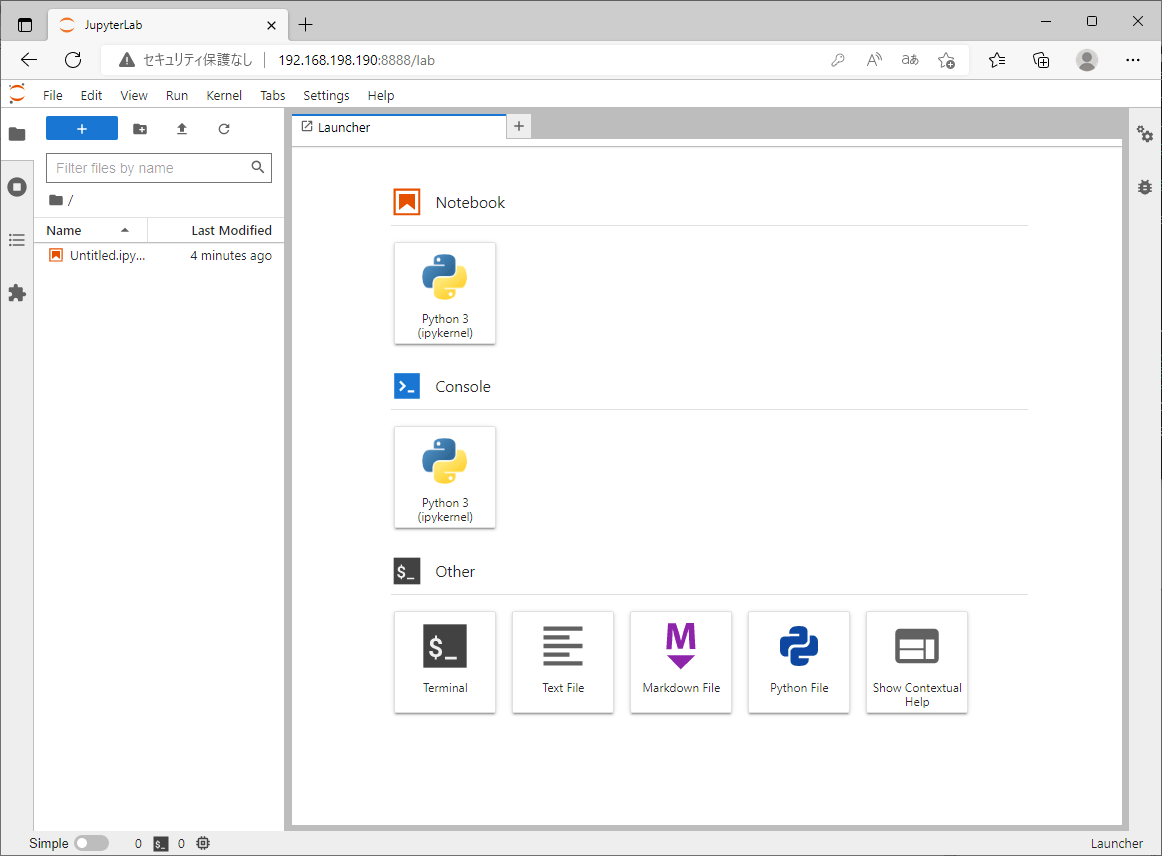Image resolution: width=1162 pixels, height=856 pixels.
Task: Open the Debugger bug icon
Action: point(1145,187)
